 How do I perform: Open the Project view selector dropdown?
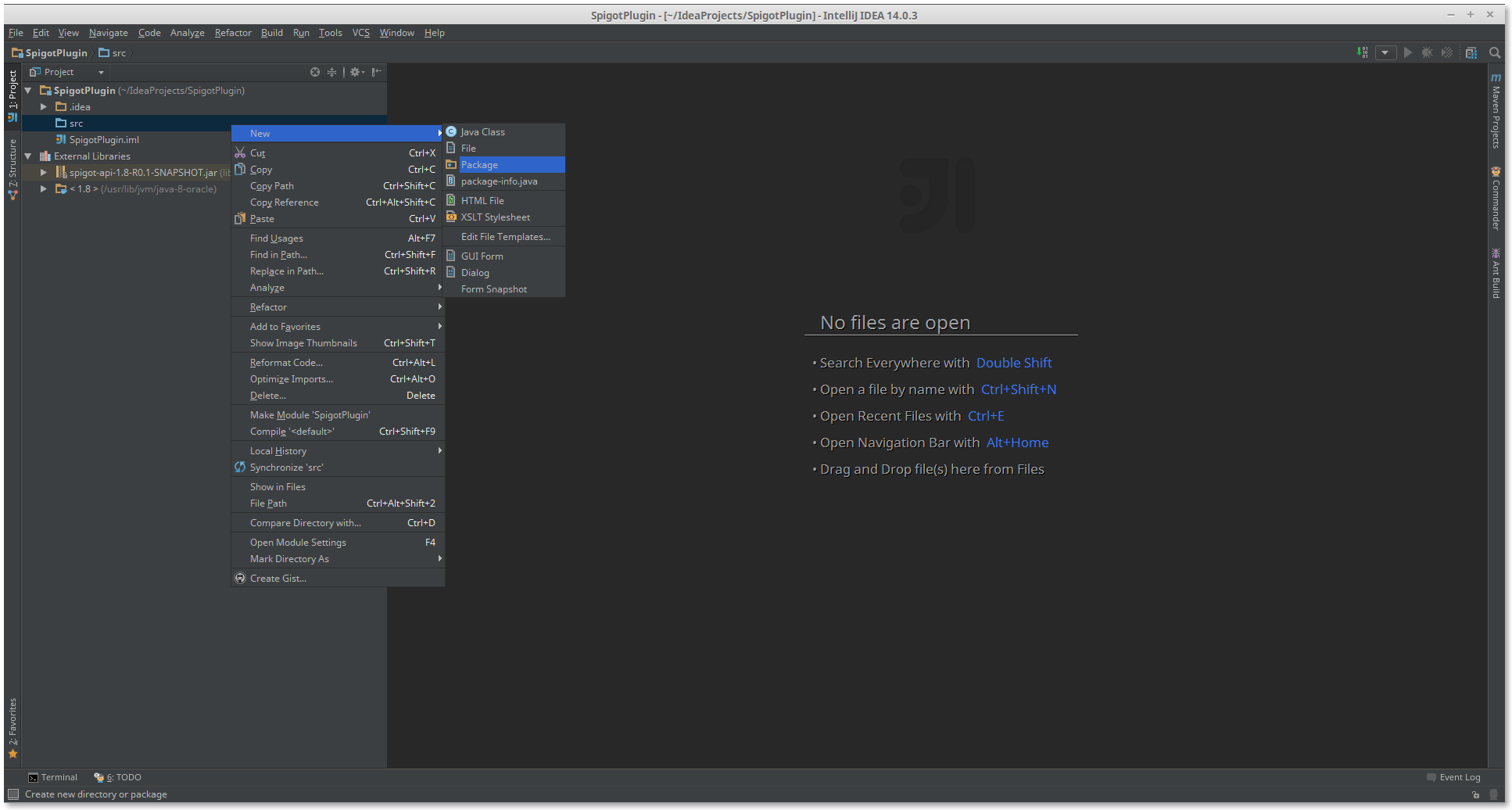tap(100, 71)
